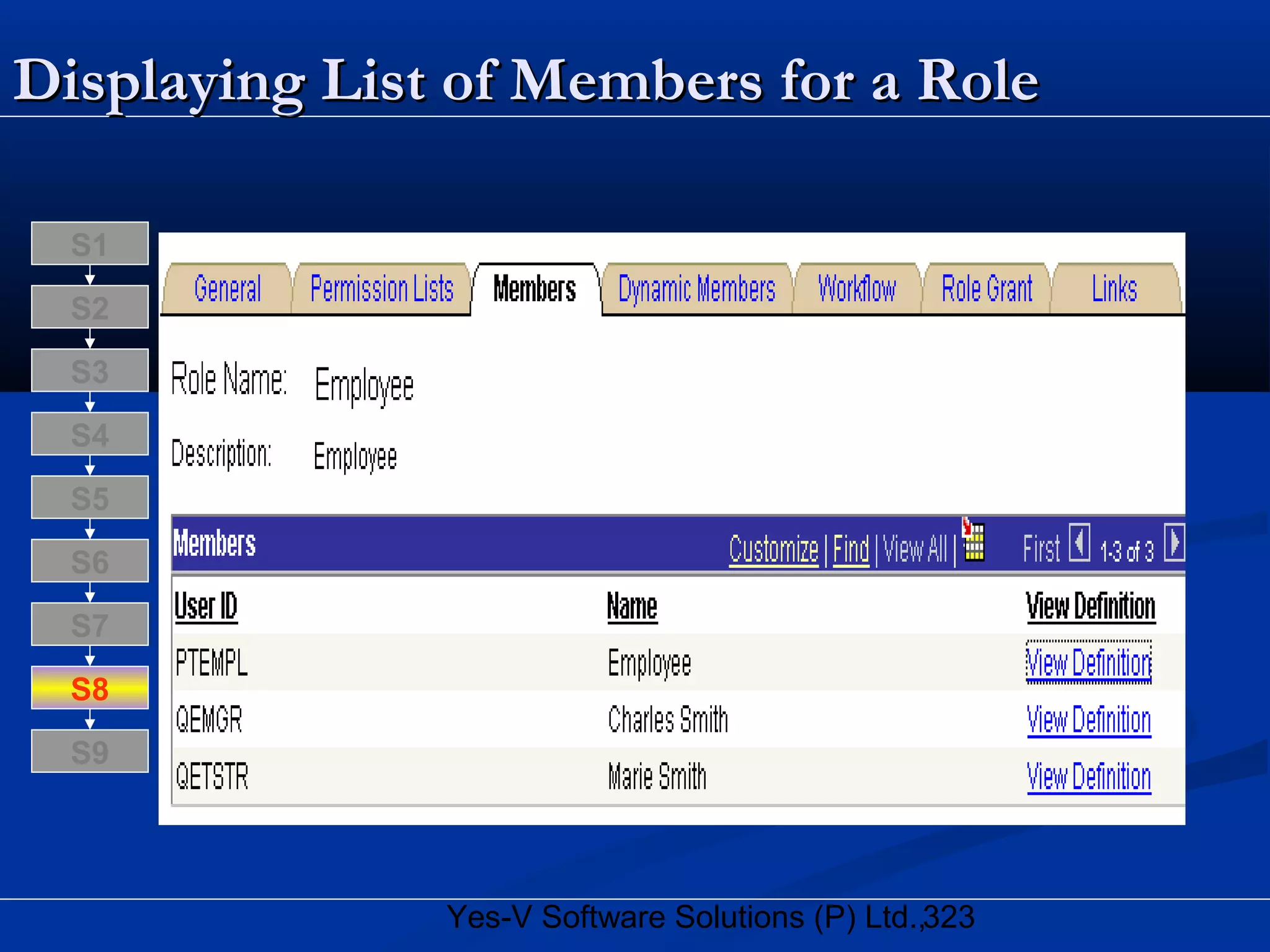Open View Definition for QETSTR
Image resolution: width=1270 pixels, height=952 pixels.
click(1089, 777)
